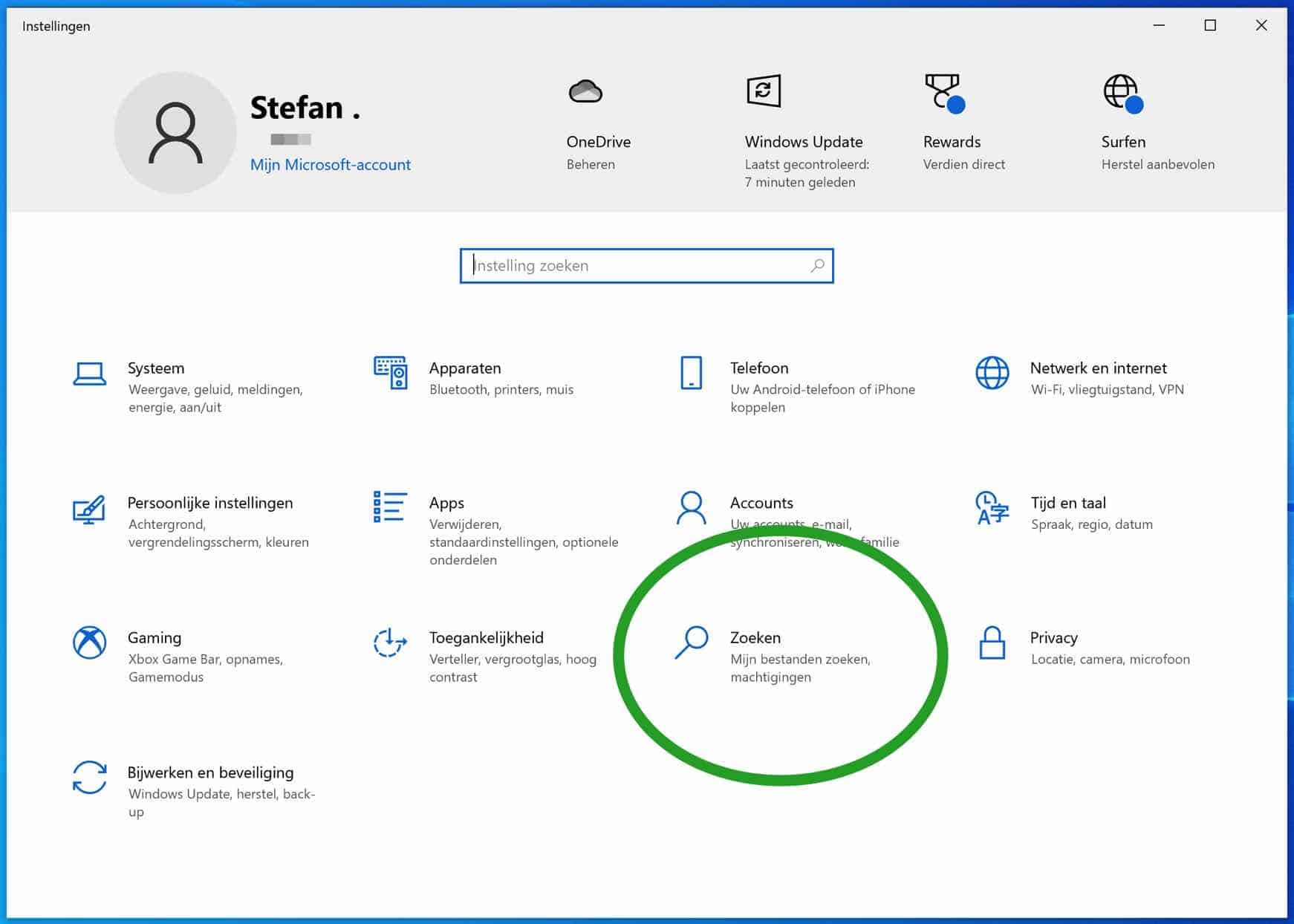
Task: Open the Privacy lock icon
Action: click(x=992, y=642)
